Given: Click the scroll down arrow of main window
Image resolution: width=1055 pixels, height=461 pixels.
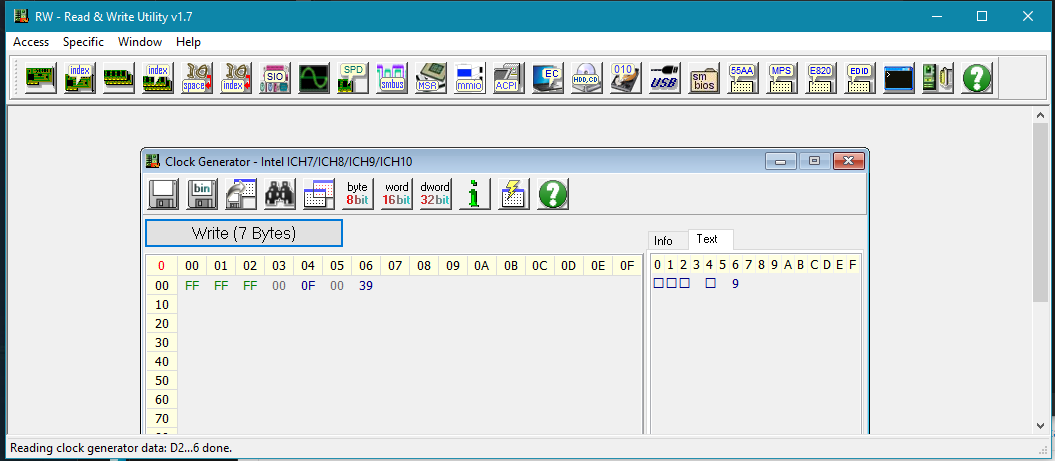Looking at the screenshot, I should [x=1040, y=425].
